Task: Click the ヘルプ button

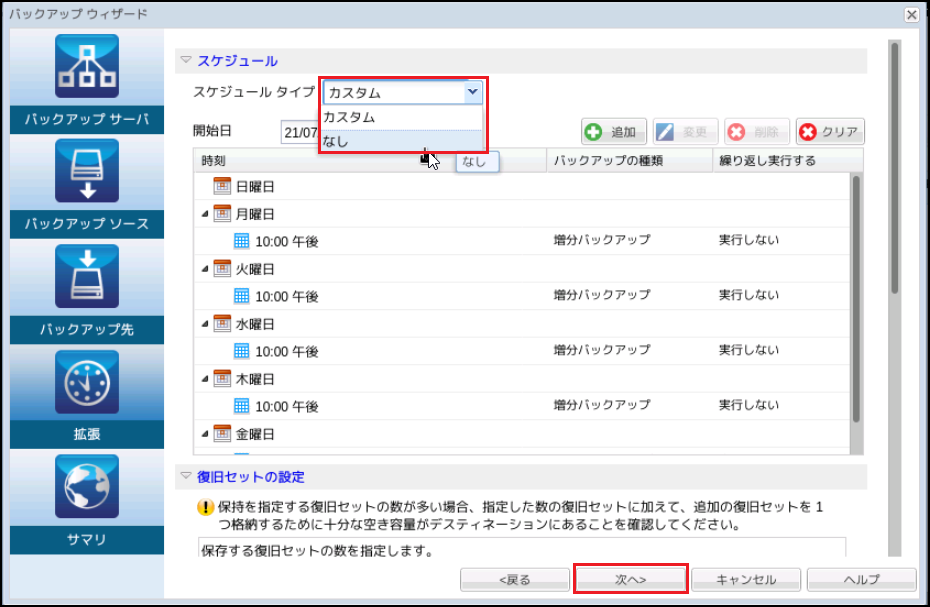Action: pos(862,579)
